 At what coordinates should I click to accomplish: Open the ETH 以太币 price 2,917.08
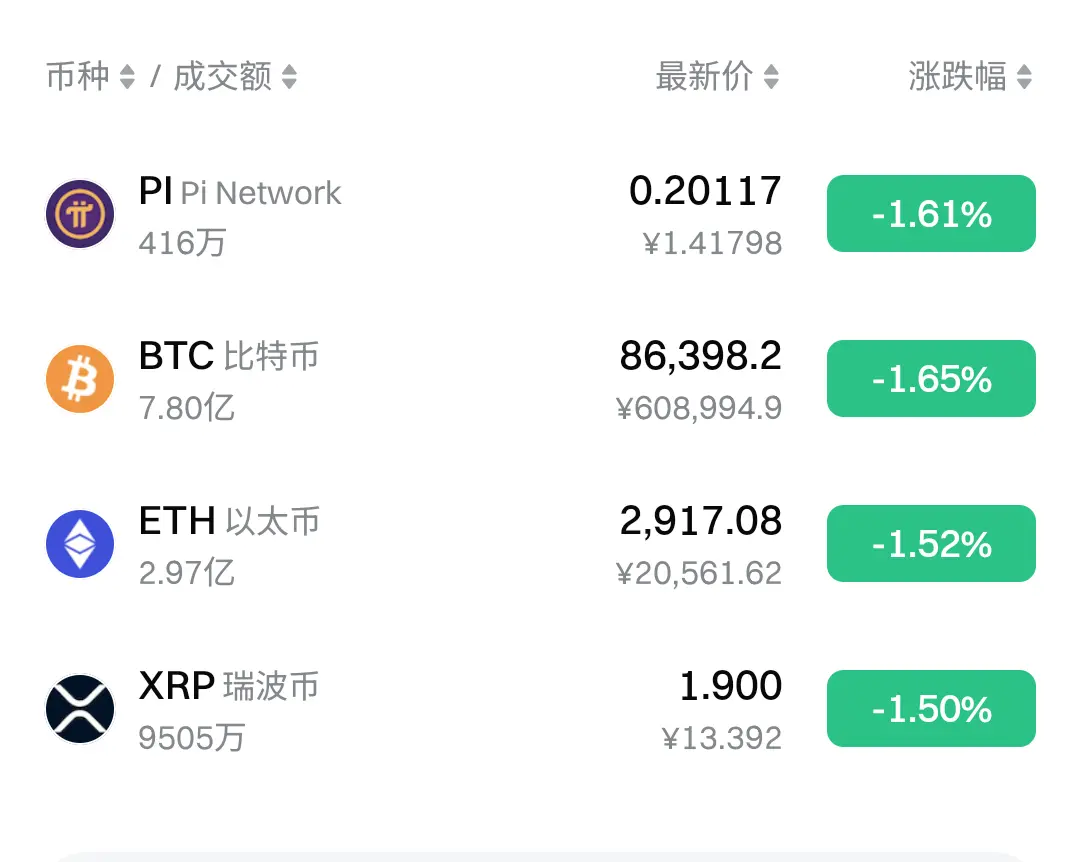click(700, 521)
